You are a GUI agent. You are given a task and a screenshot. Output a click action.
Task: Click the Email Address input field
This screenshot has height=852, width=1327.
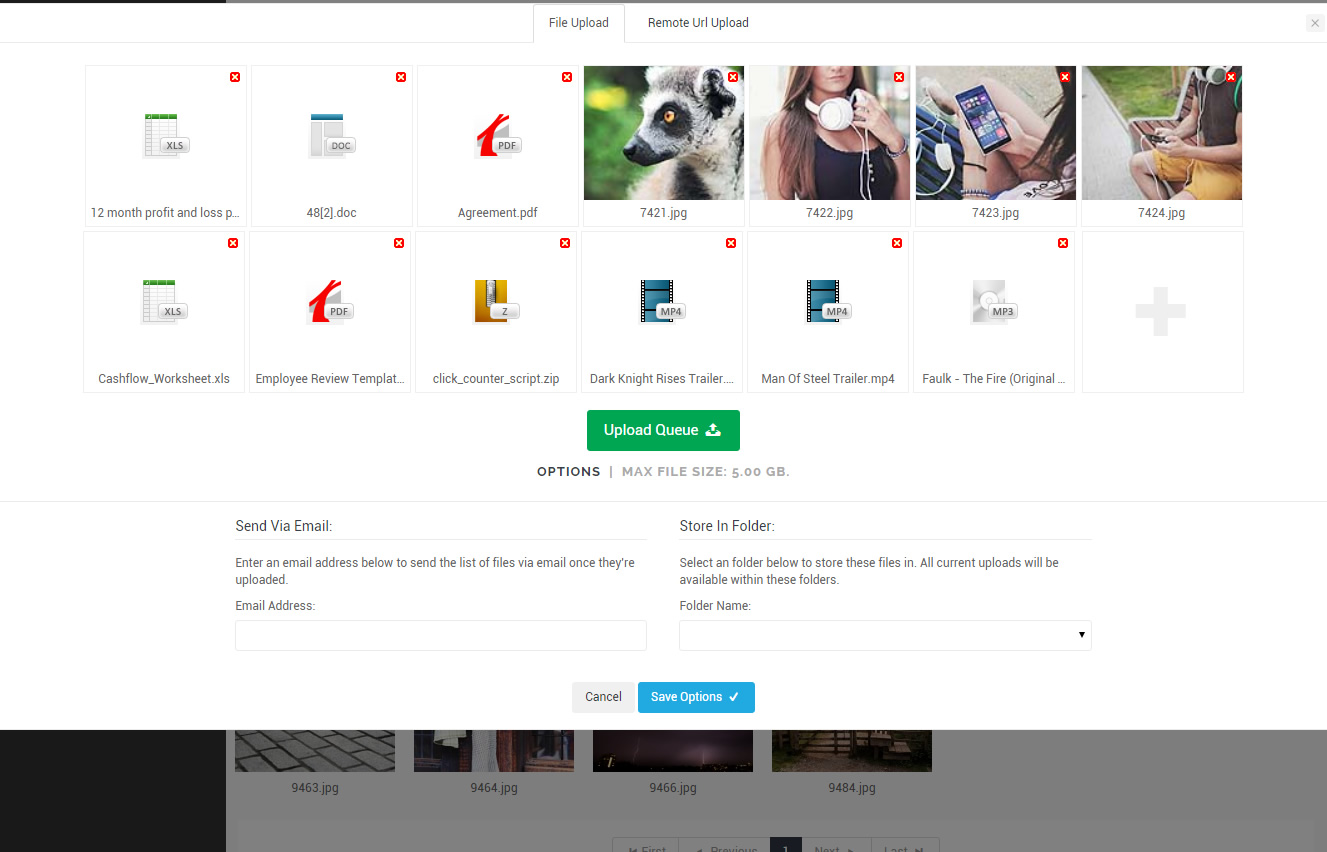[440, 635]
